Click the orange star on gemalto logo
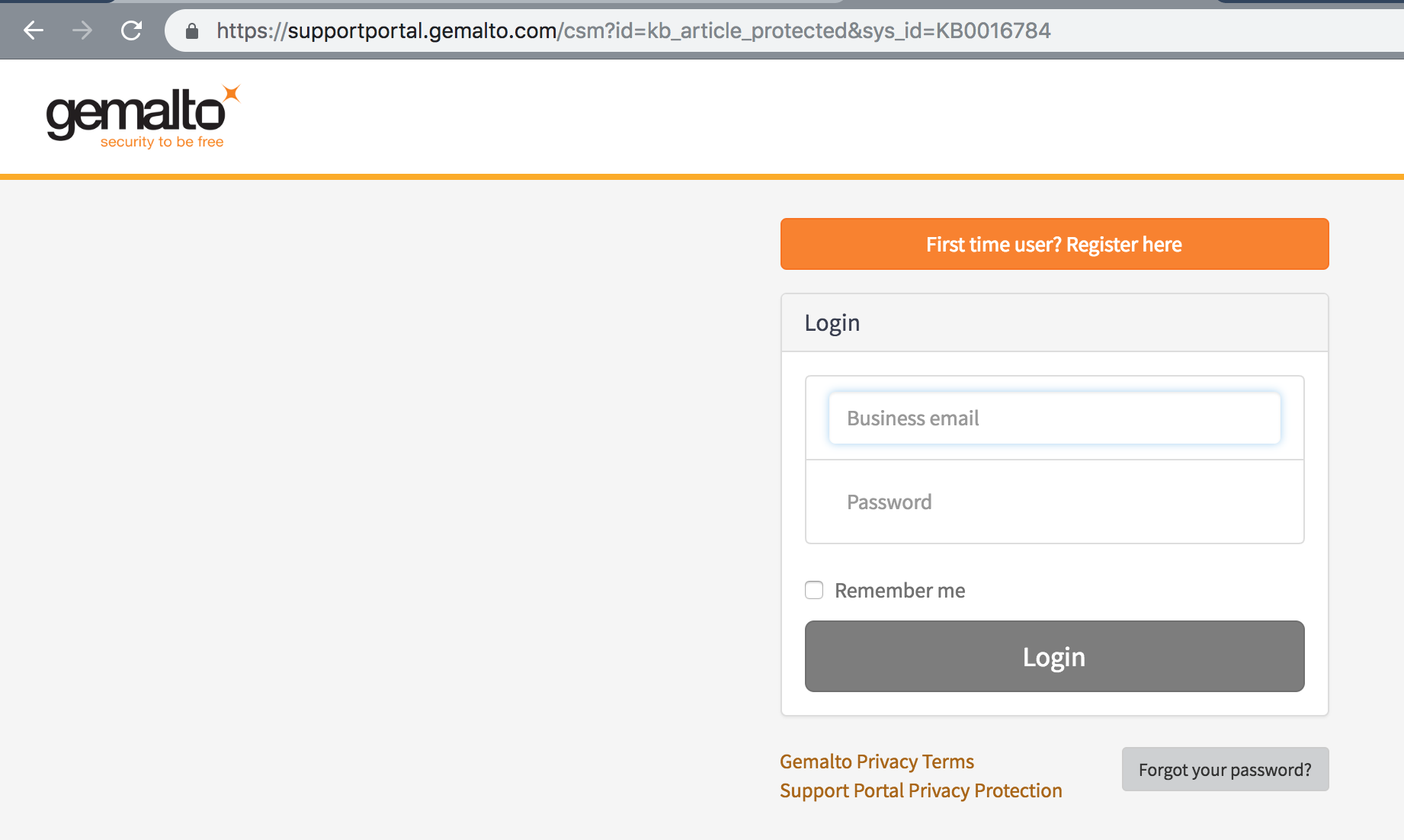 232,94
